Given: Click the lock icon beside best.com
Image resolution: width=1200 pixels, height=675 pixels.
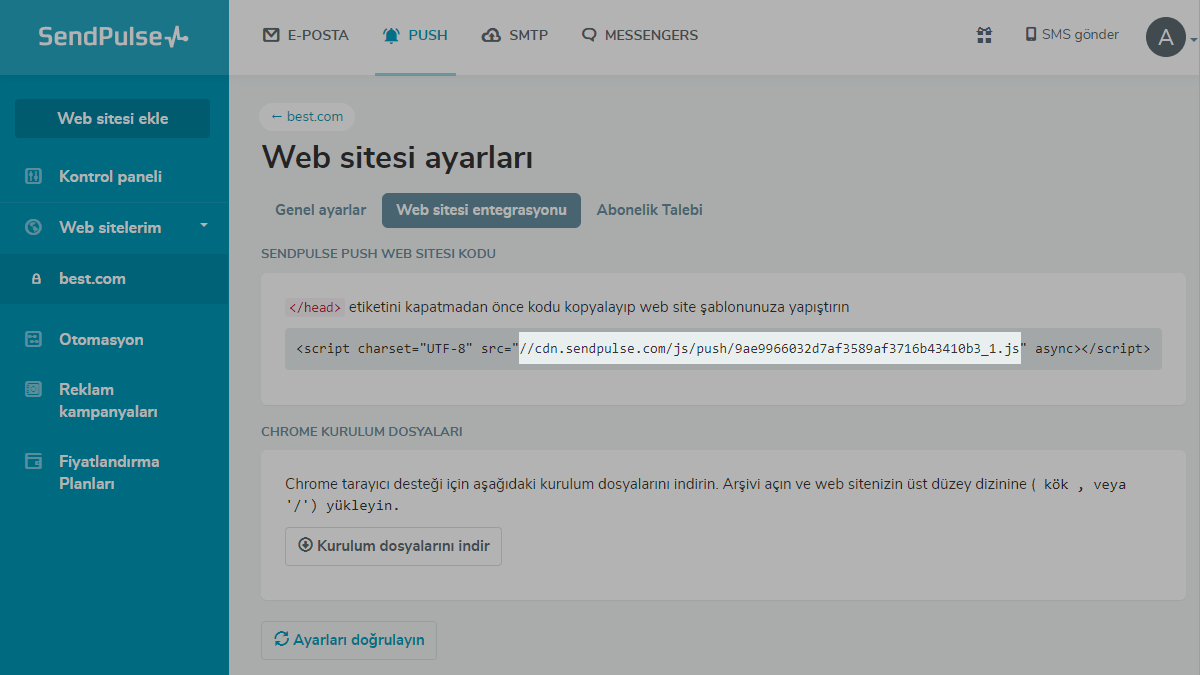Looking at the screenshot, I should [37, 280].
